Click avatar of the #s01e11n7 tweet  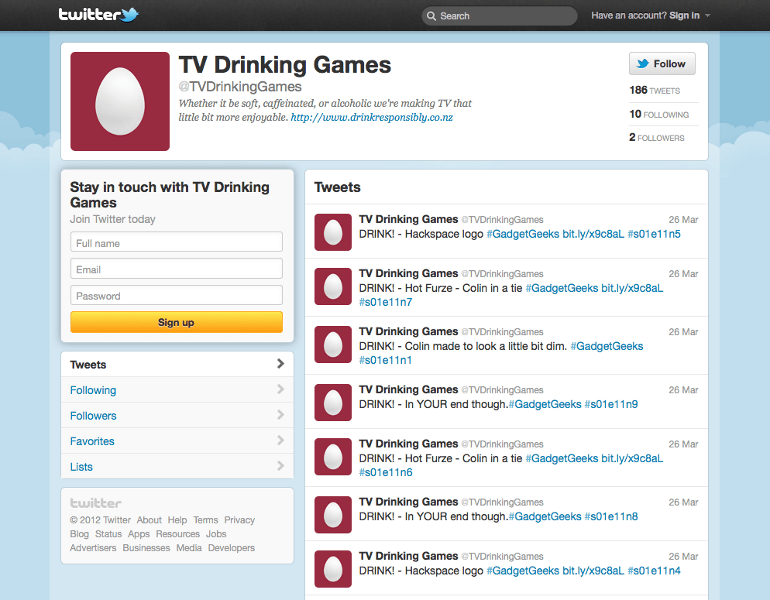[x=333, y=286]
